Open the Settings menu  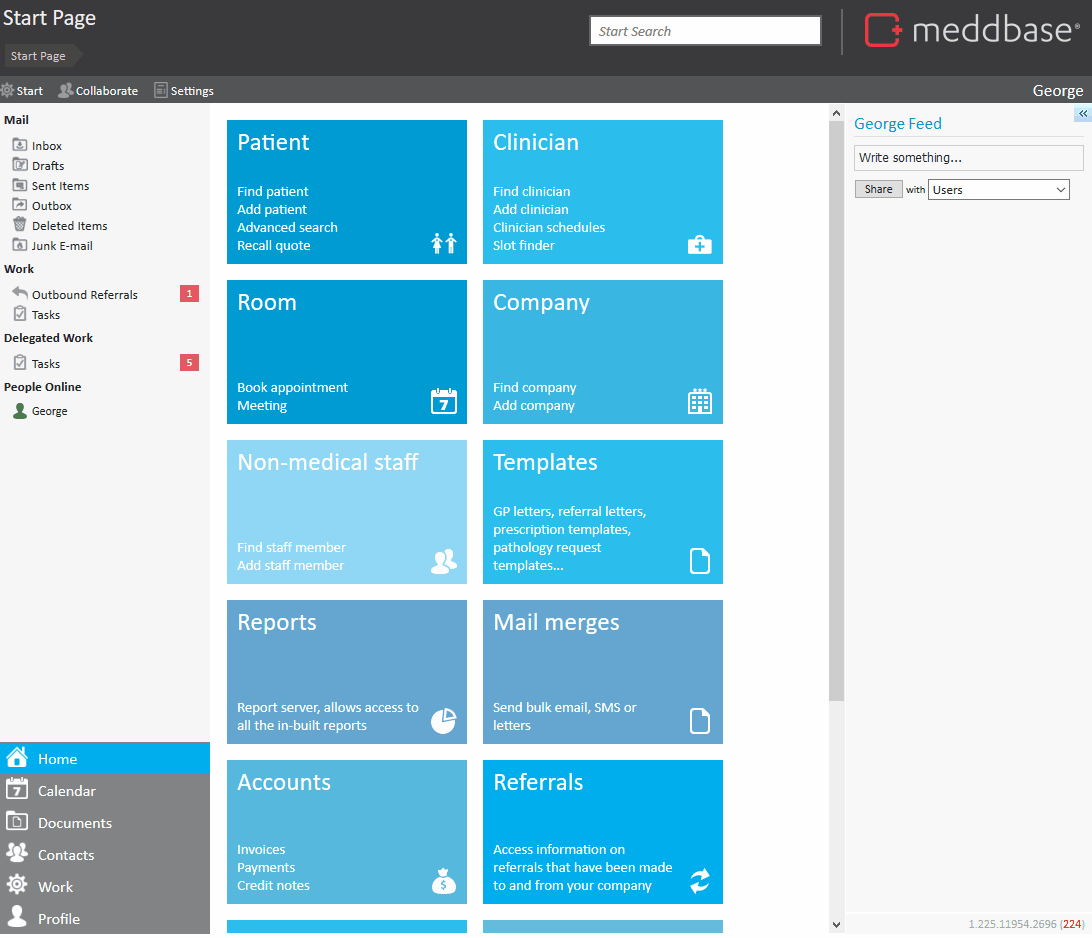coord(184,91)
